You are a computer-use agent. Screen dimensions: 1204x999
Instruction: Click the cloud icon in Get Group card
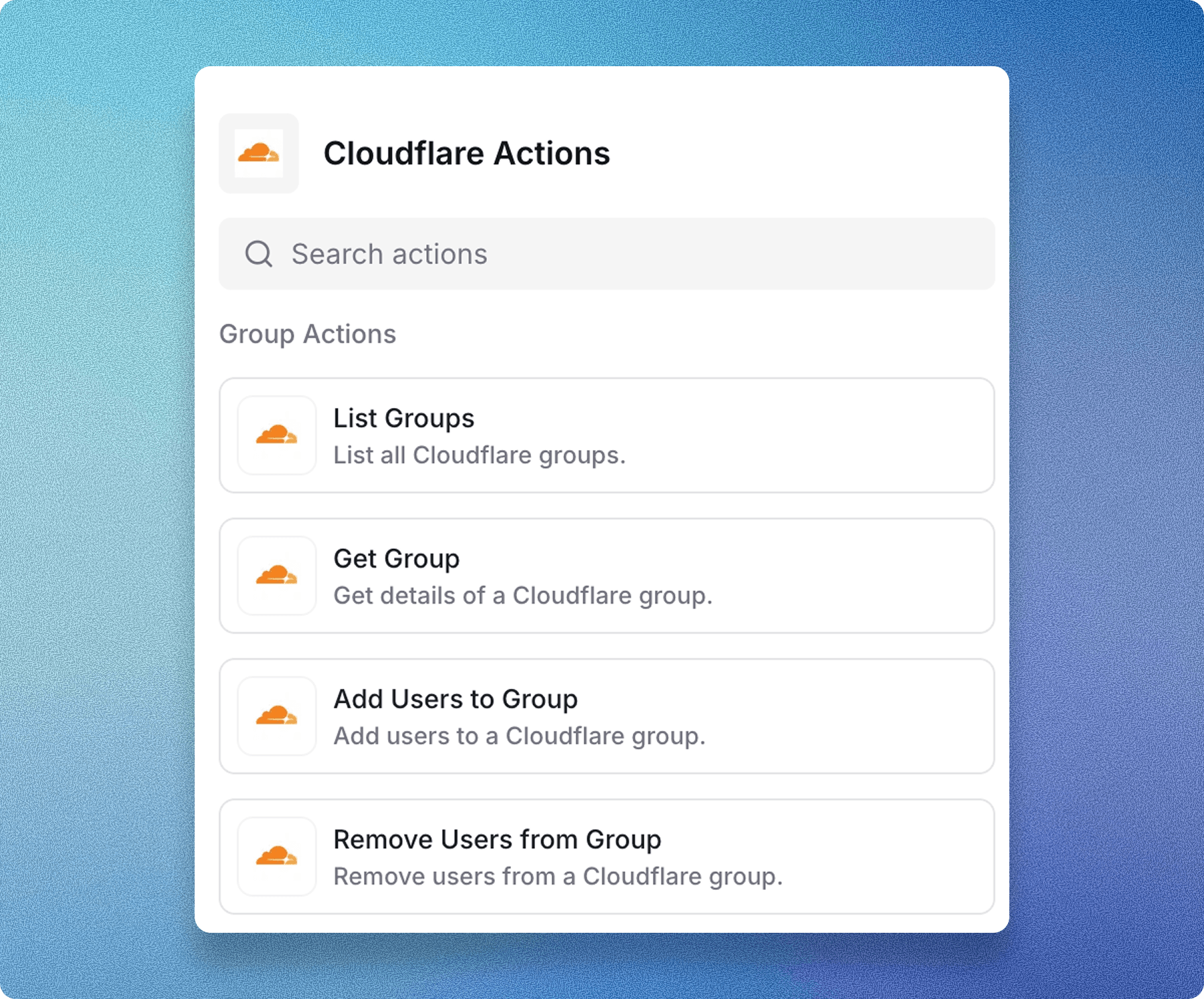[277, 576]
